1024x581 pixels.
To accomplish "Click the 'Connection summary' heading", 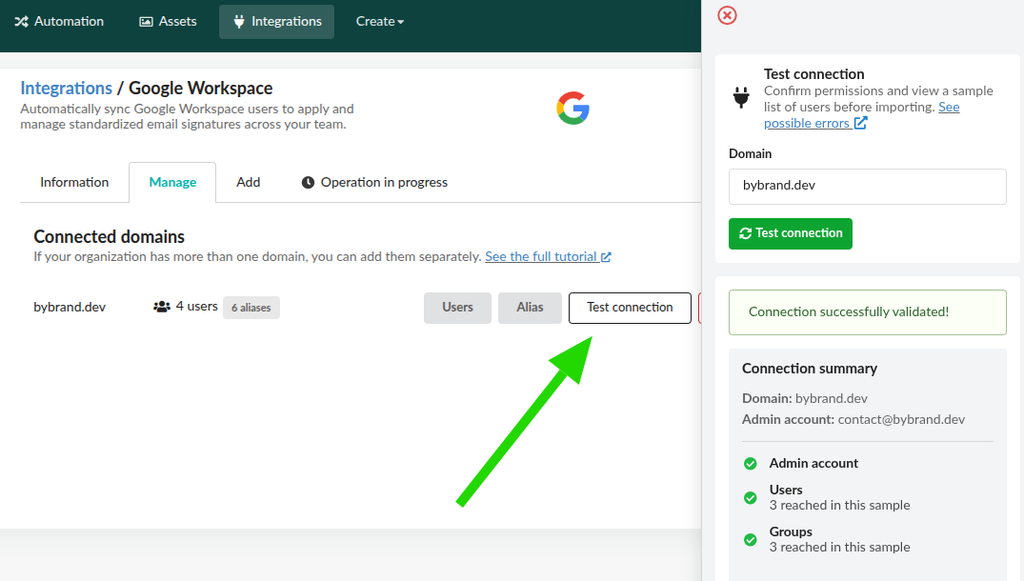I will tap(809, 369).
